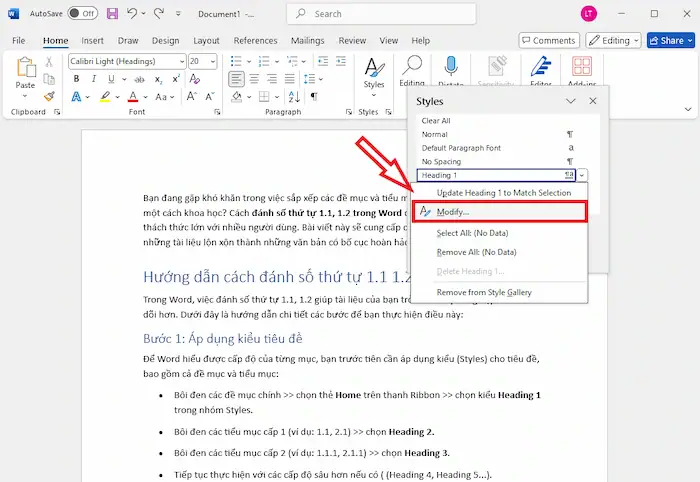Open the Editor pen icon

[x=540, y=68]
